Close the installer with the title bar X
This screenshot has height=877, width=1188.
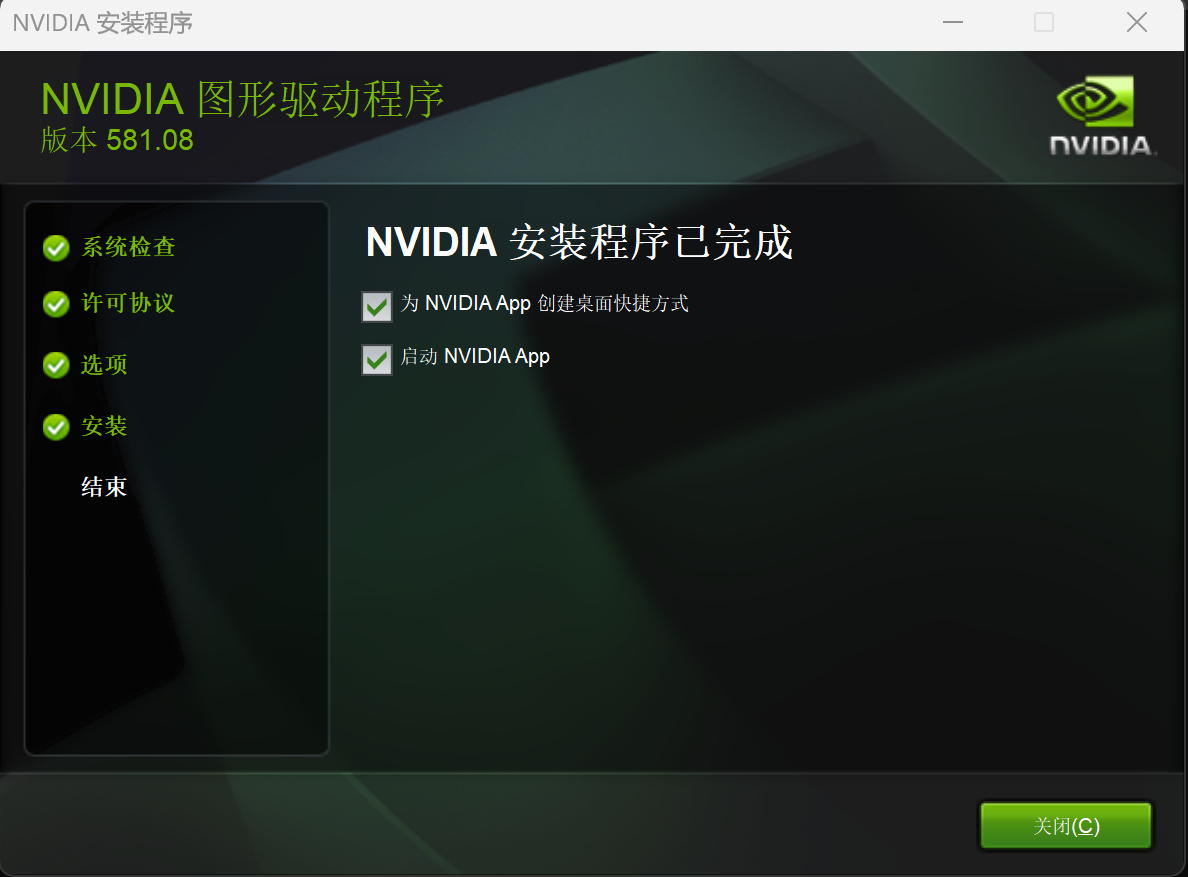[1136, 23]
